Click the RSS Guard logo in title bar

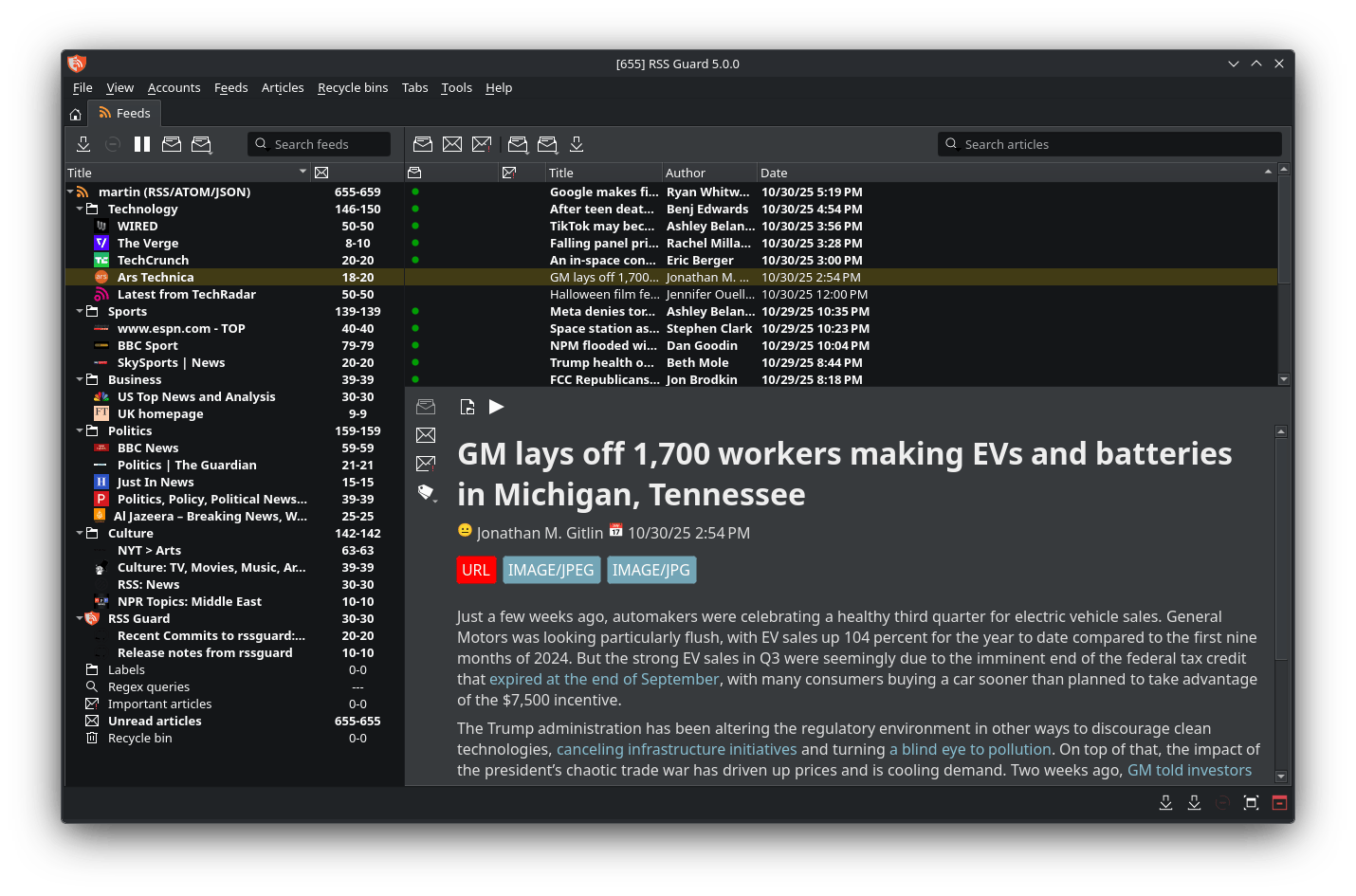pyautogui.click(x=77, y=64)
